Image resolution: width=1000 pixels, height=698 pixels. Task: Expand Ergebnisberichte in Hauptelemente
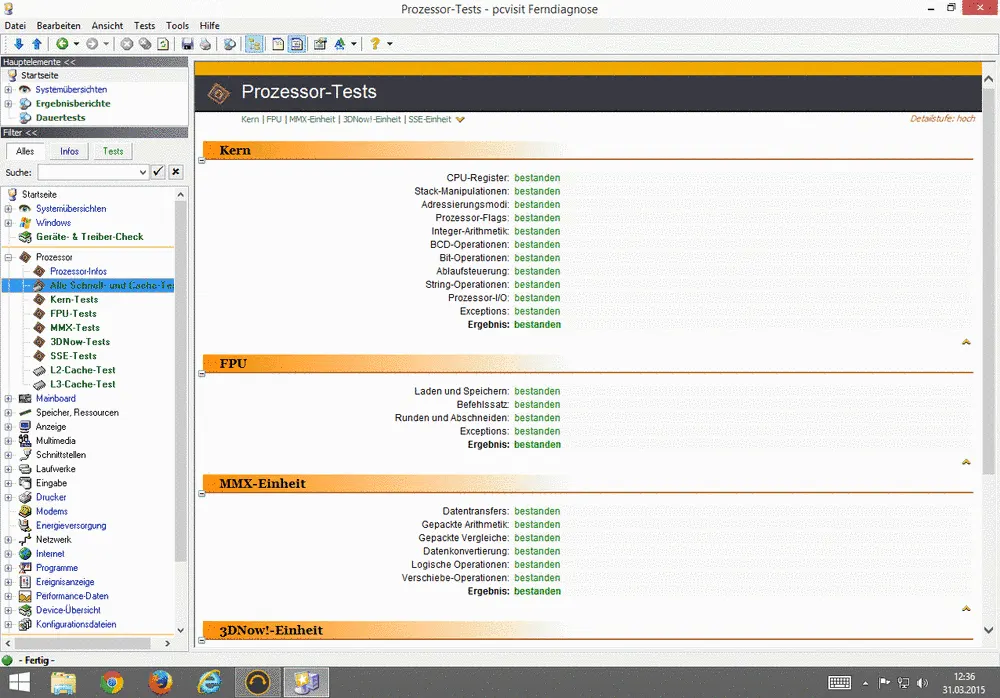pos(8,103)
